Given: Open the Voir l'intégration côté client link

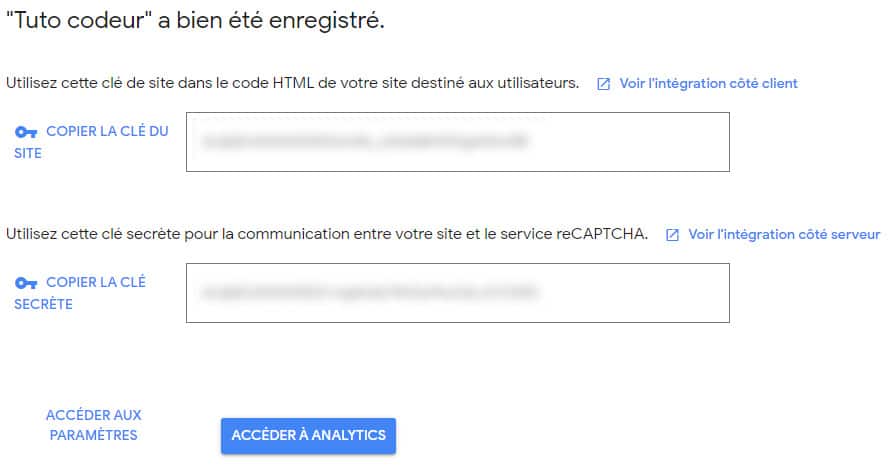Looking at the screenshot, I should point(708,84).
